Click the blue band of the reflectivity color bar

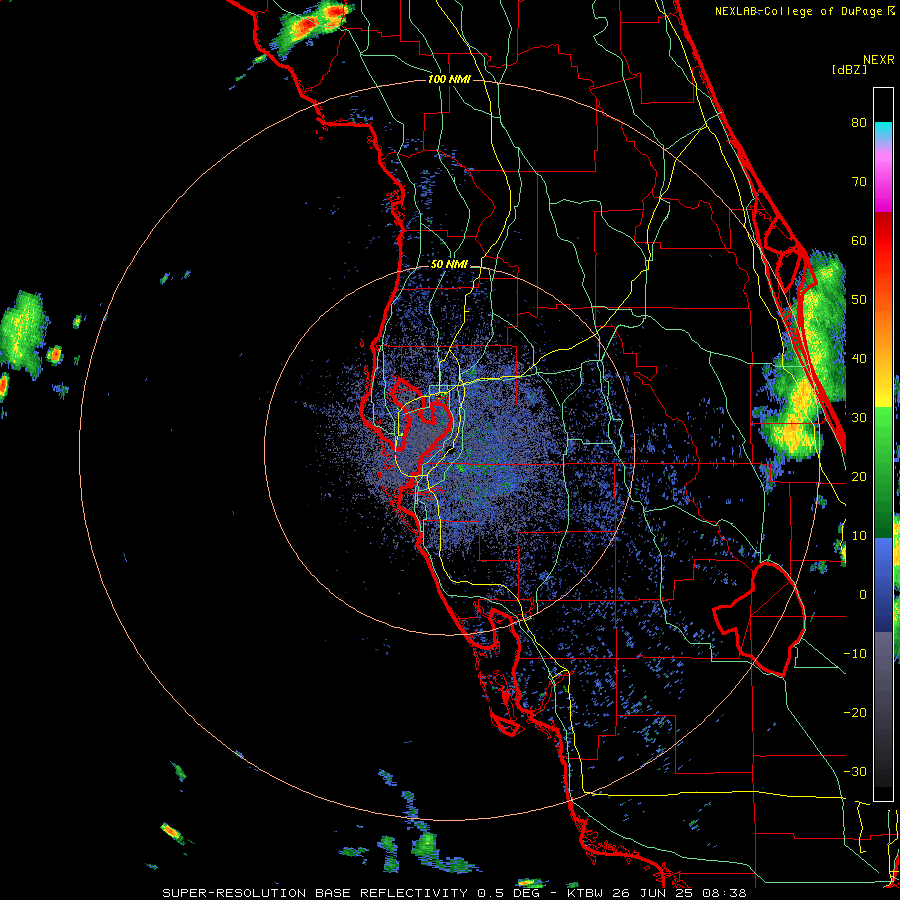click(883, 584)
